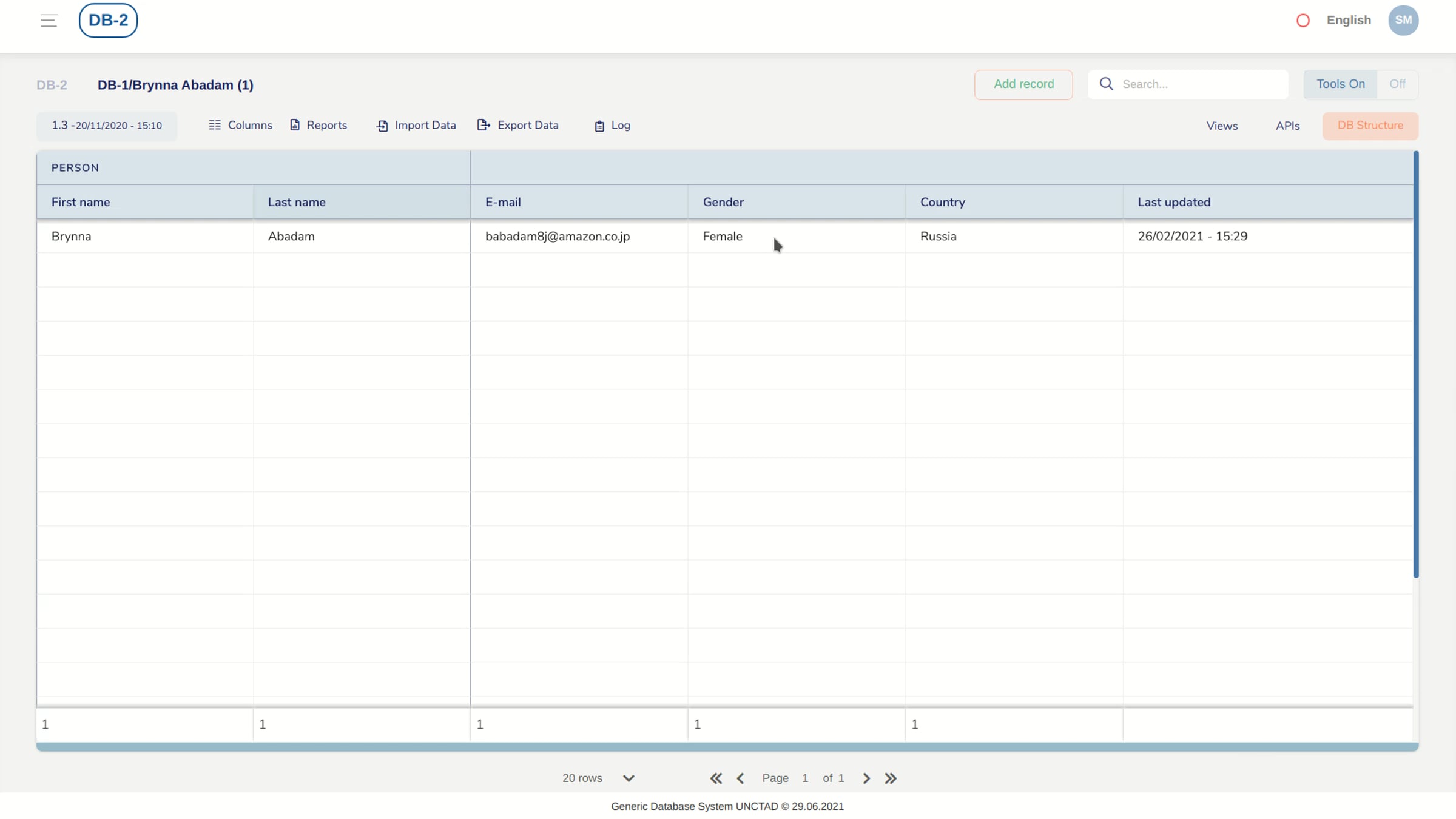The width and height of the screenshot is (1456, 819).
Task: Click the Log clipboard icon
Action: 599,126
